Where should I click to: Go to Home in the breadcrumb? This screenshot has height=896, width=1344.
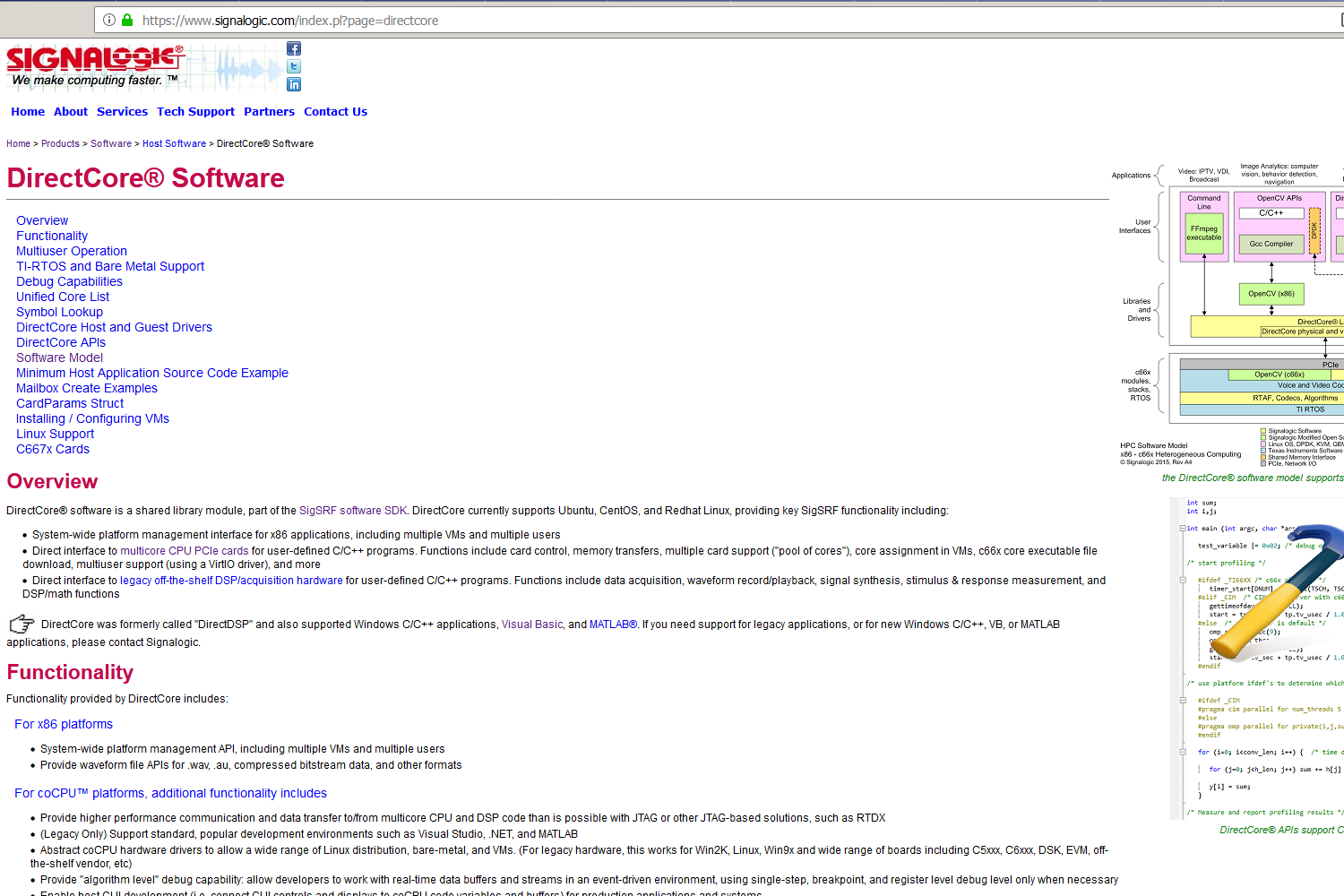tap(18, 143)
